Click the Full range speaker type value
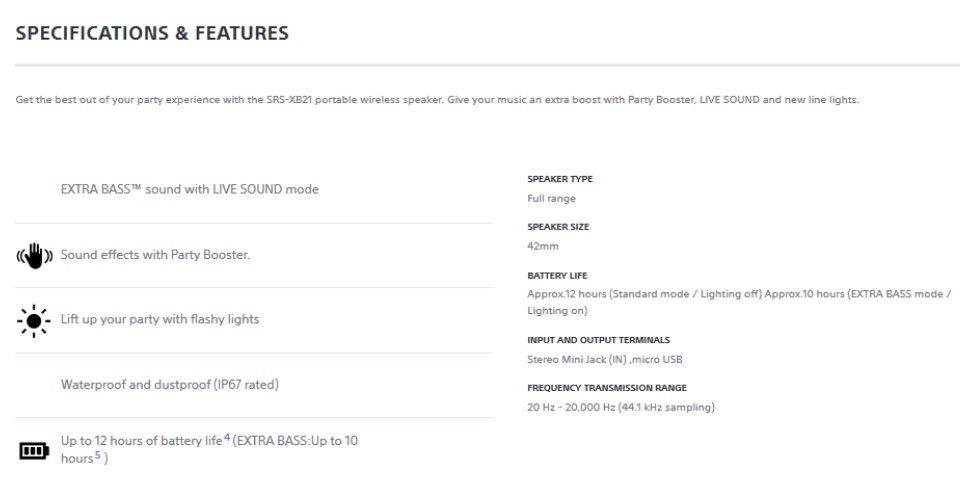 (x=552, y=198)
